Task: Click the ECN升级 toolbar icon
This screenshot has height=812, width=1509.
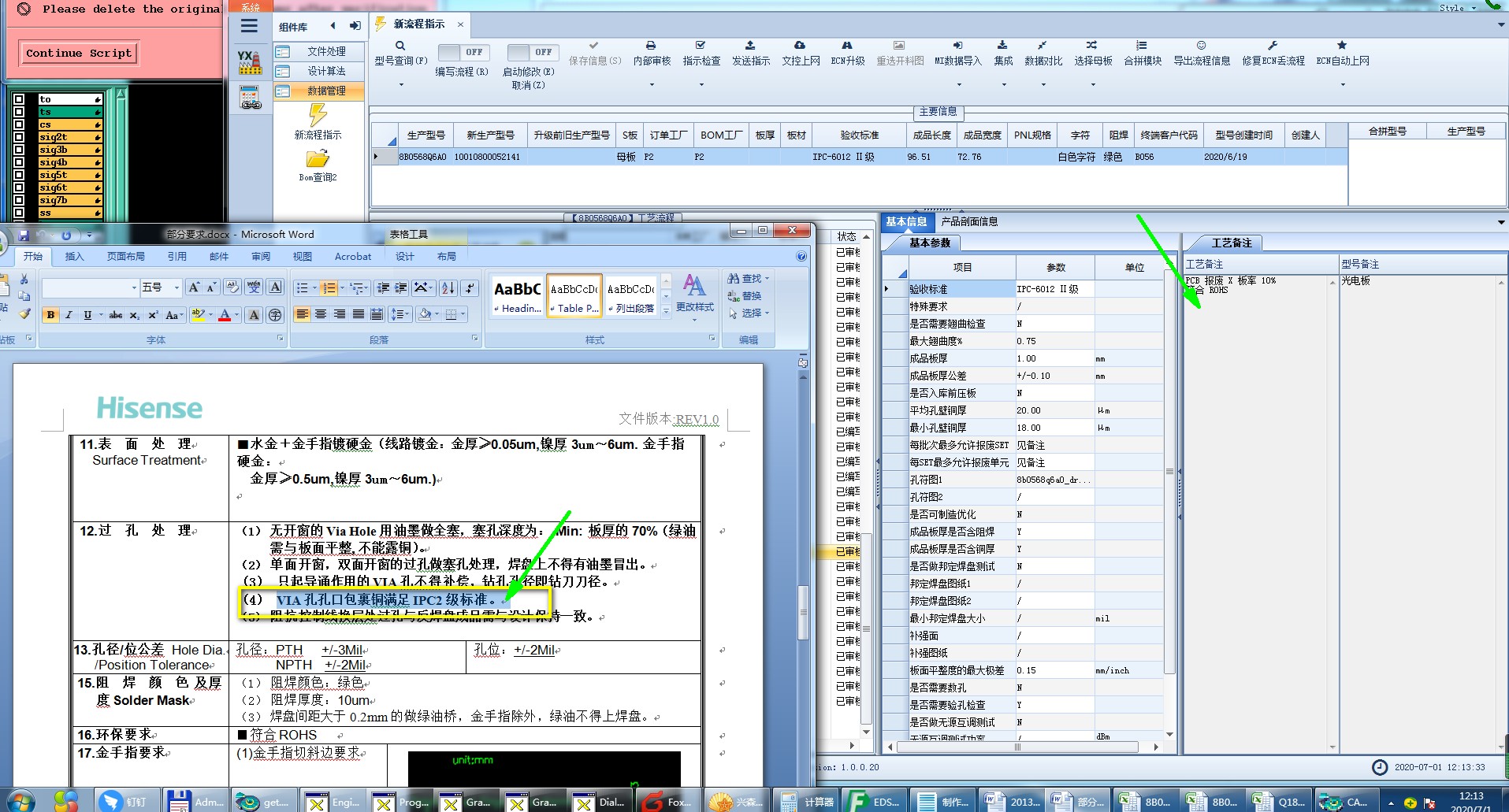Action: (847, 46)
